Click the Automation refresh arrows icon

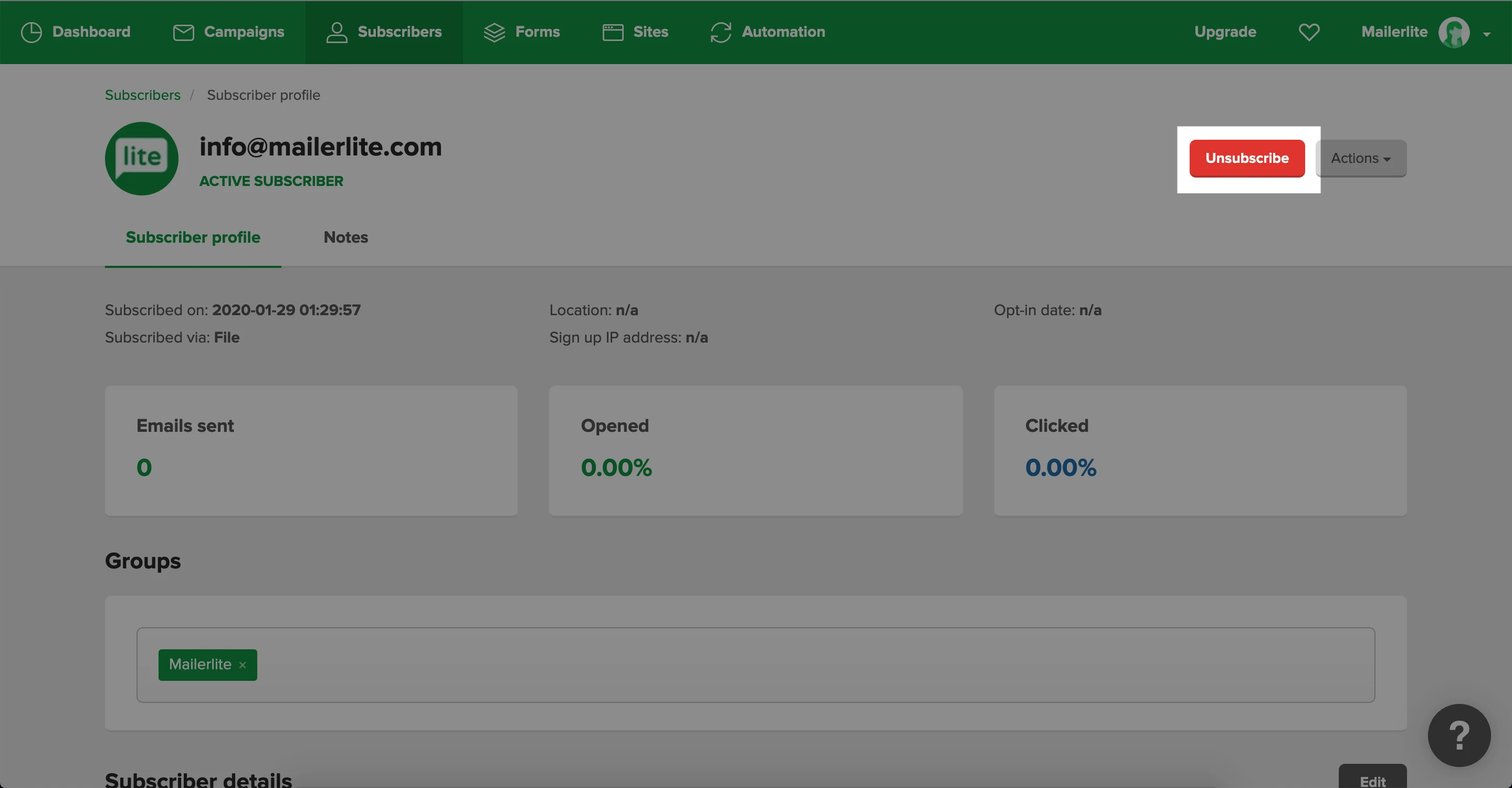pos(720,32)
